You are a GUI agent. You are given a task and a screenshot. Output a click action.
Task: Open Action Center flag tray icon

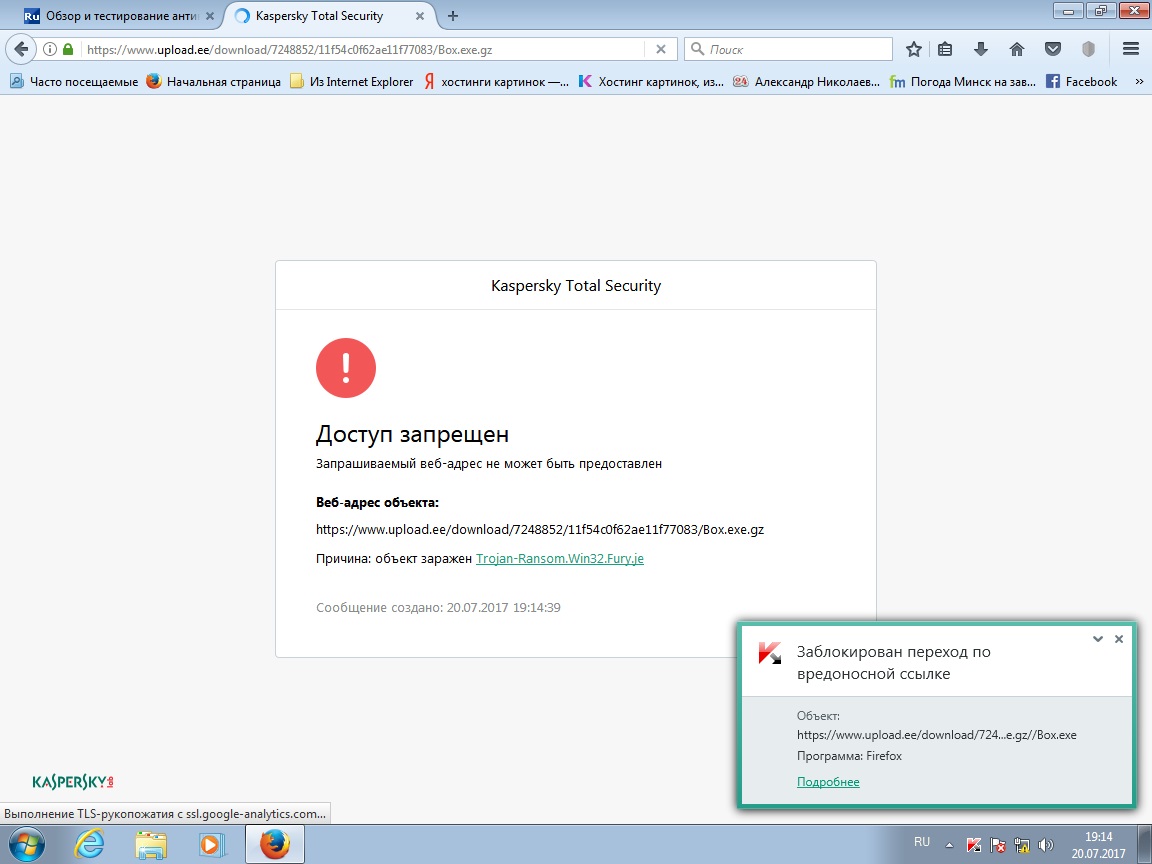point(998,845)
